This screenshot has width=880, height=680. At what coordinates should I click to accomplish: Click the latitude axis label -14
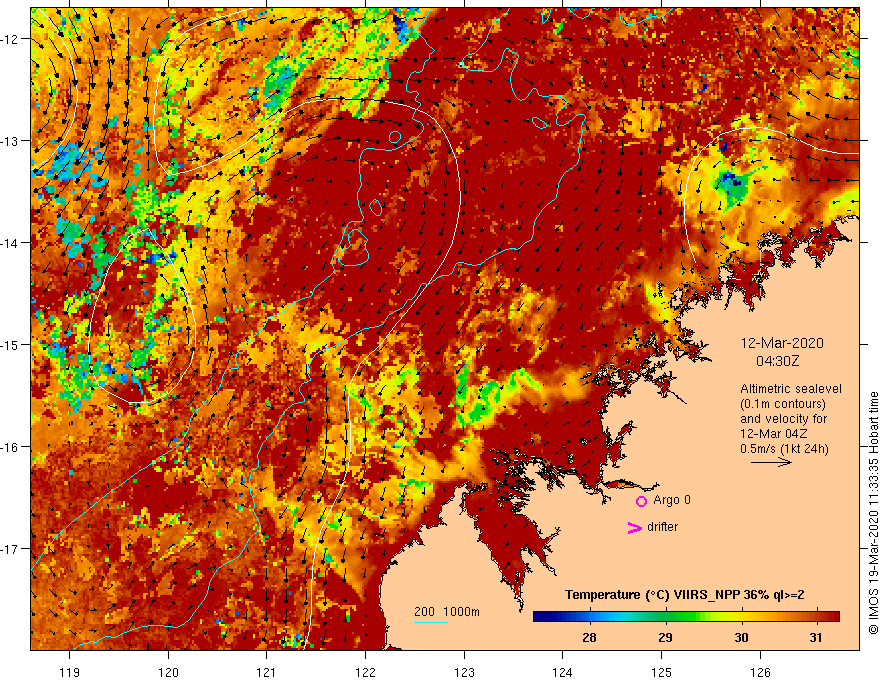point(10,243)
